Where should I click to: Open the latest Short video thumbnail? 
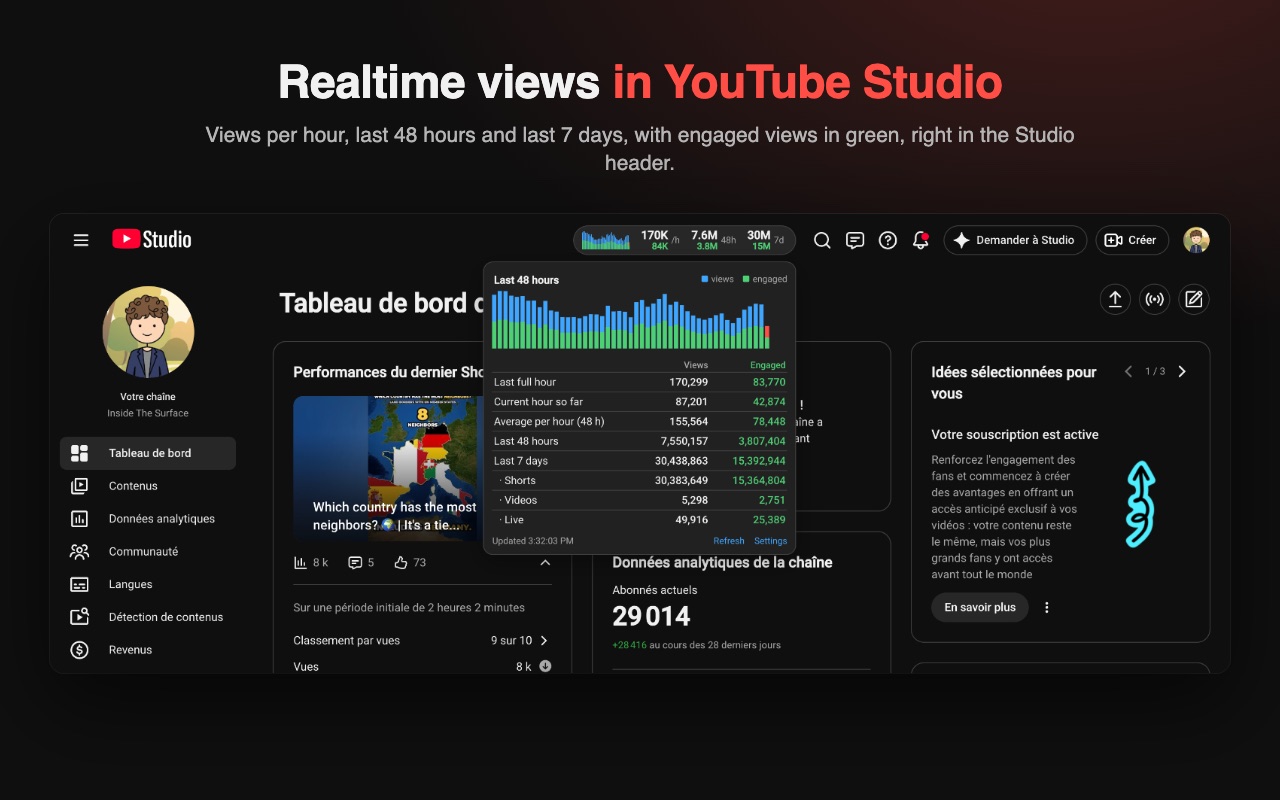click(x=386, y=469)
